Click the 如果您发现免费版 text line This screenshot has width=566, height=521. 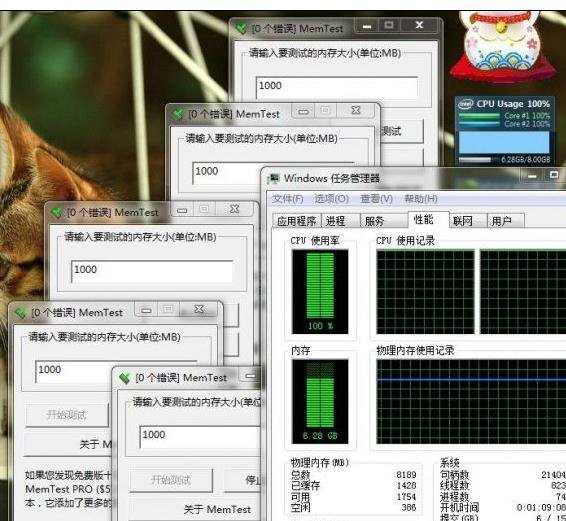[x=69, y=475]
